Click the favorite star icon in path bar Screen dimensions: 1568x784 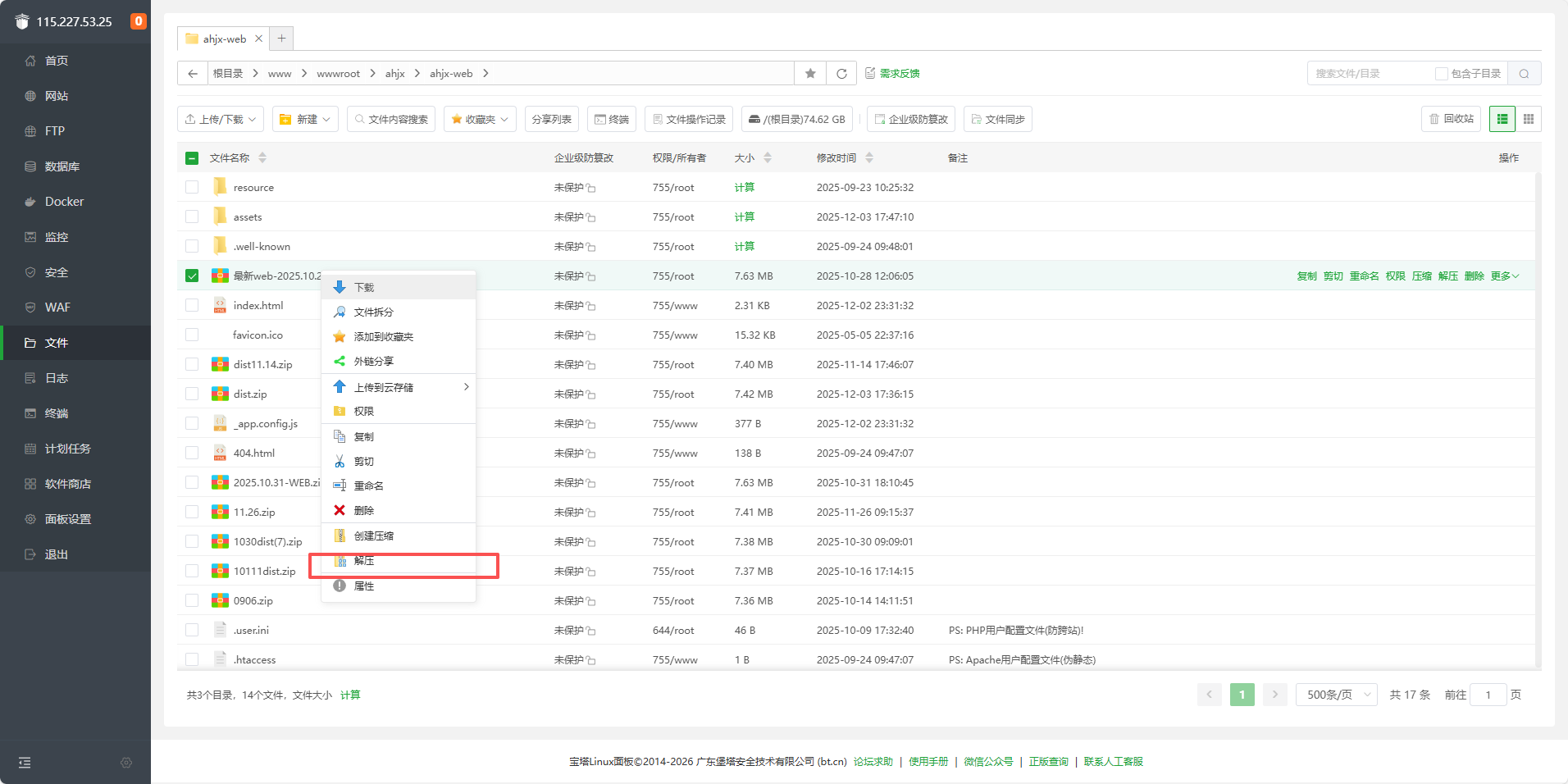[810, 73]
